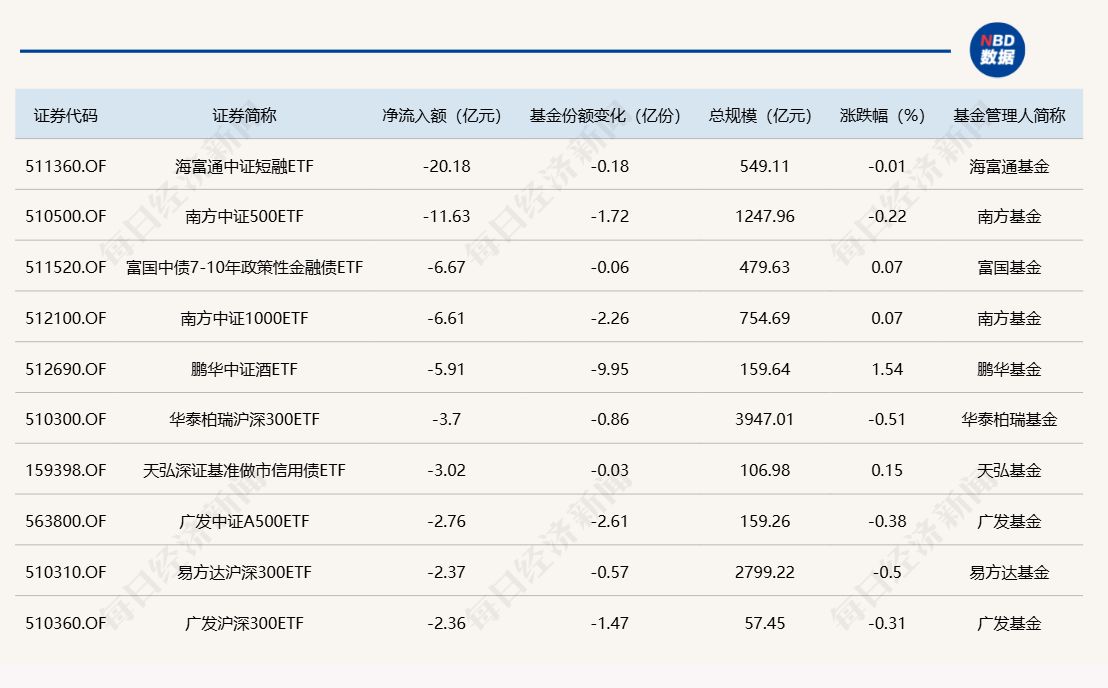This screenshot has height=688, width=1108.
Task: Click the 基金份额变化（亿份） header
Action: point(605,115)
